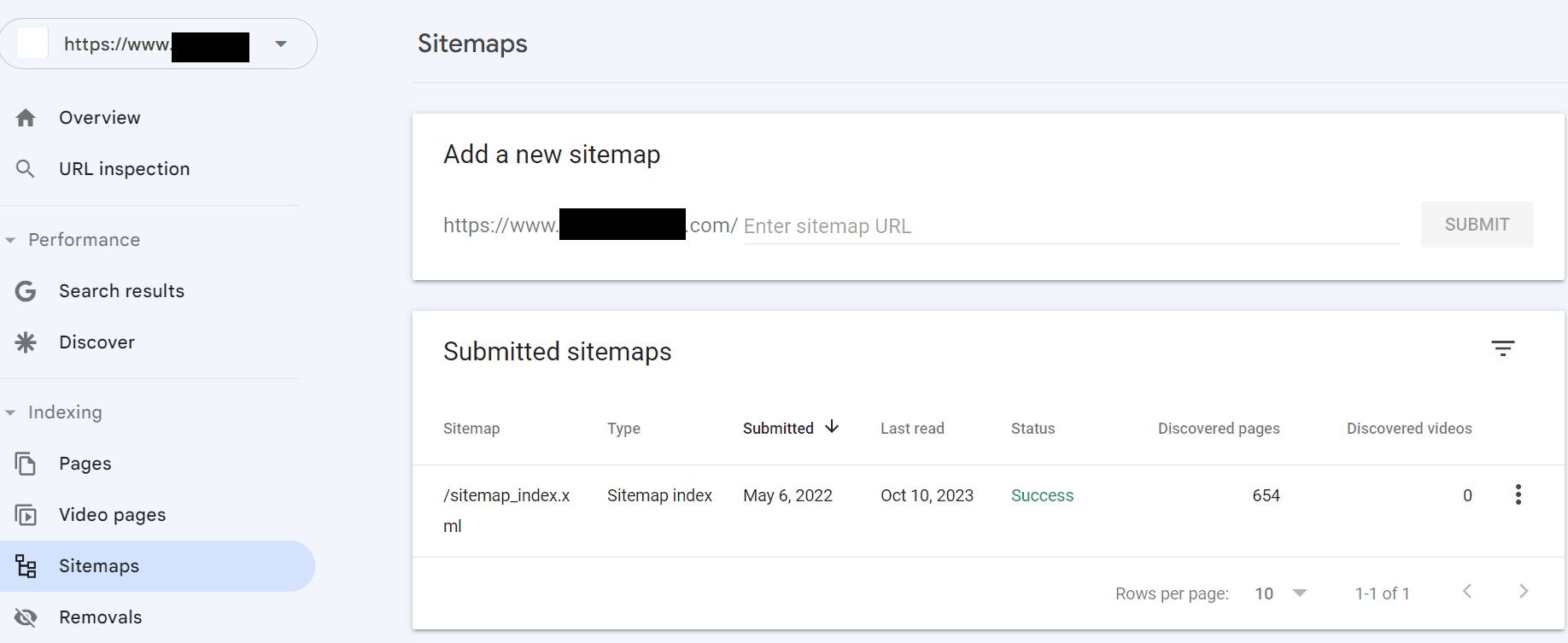The height and width of the screenshot is (643, 1568).
Task: Open the /sitemap_index.xml sitemap row
Action: 506,496
